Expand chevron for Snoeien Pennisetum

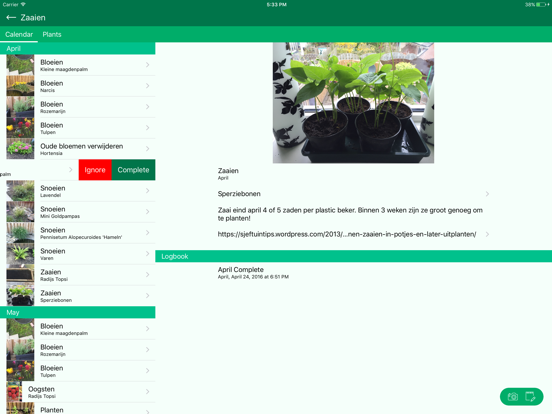[x=148, y=233]
